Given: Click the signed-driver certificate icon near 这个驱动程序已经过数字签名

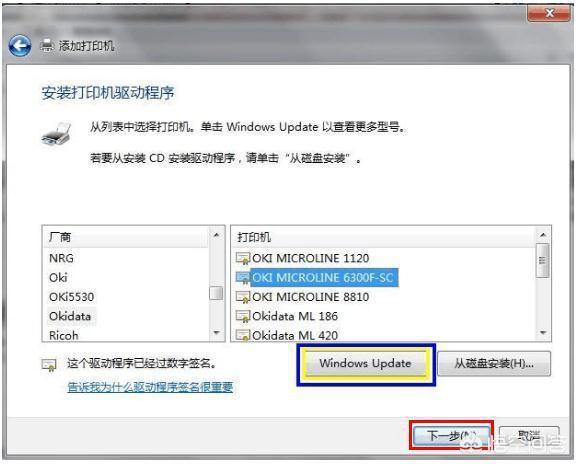Looking at the screenshot, I should click(x=49, y=365).
